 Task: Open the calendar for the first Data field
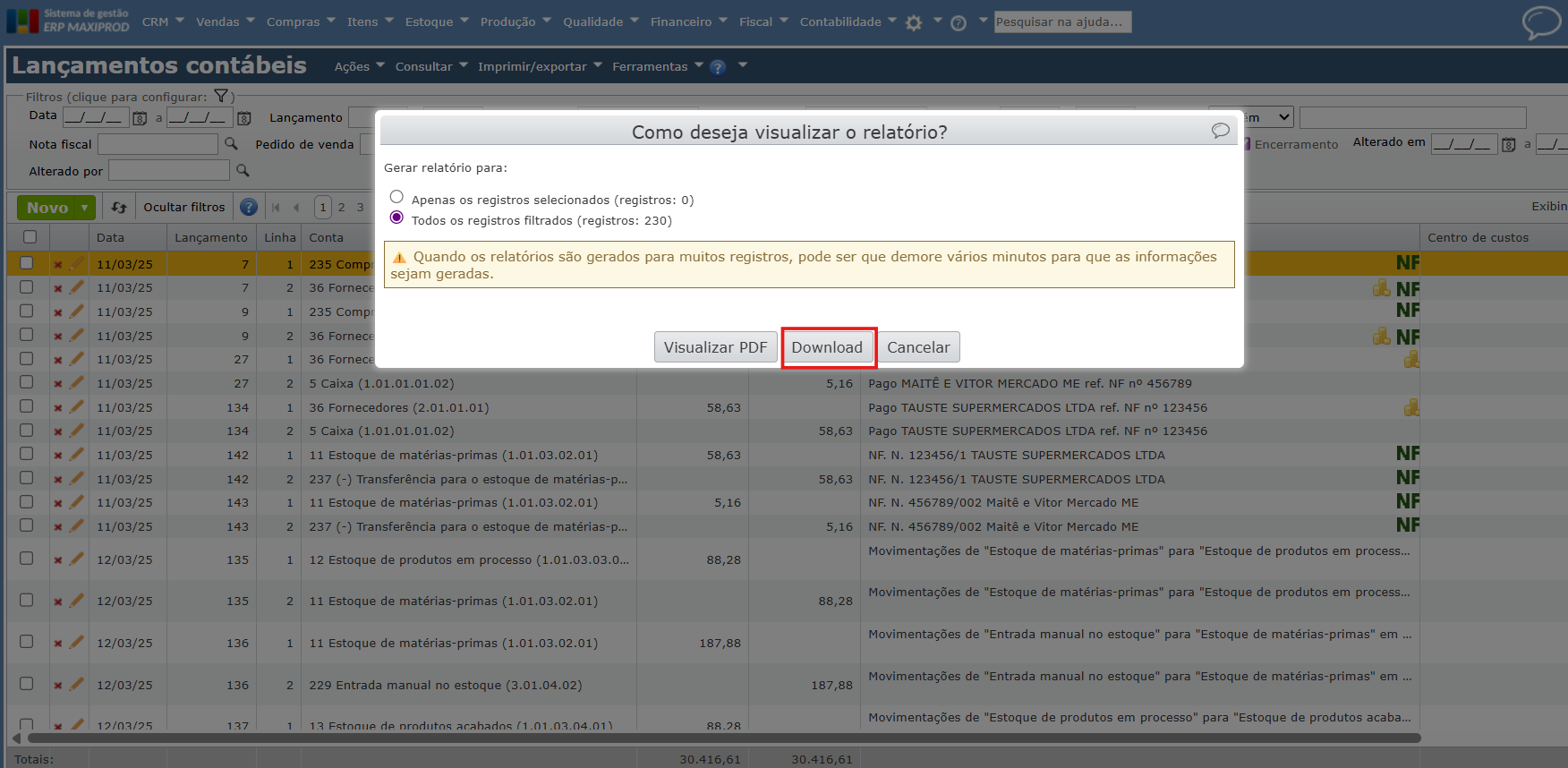pos(140,118)
